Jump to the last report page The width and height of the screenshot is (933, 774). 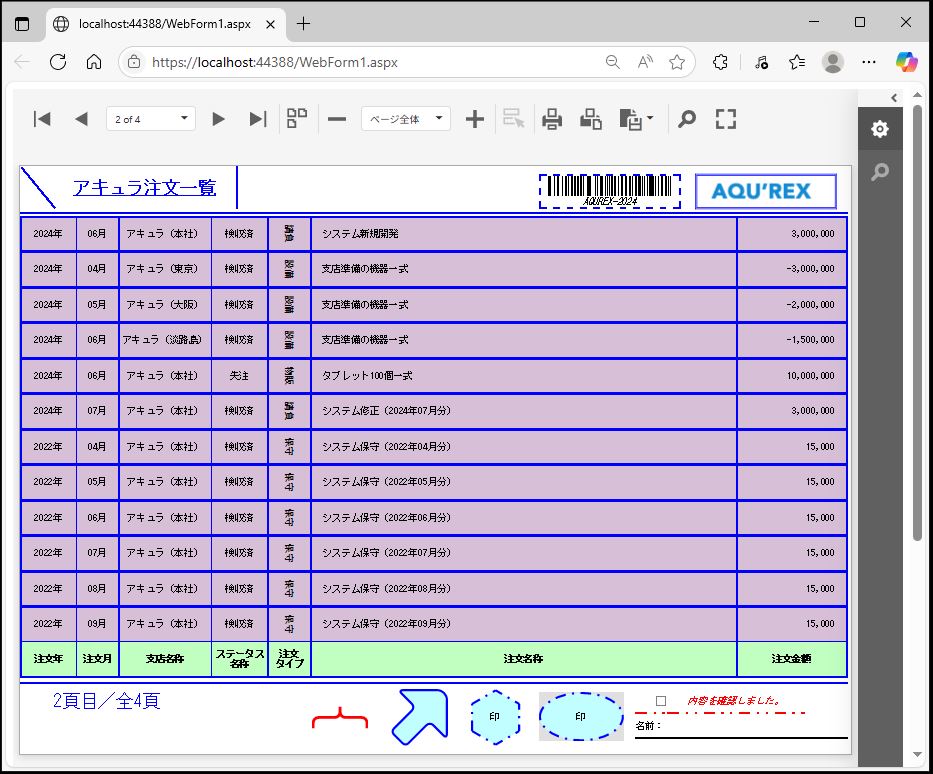click(257, 119)
